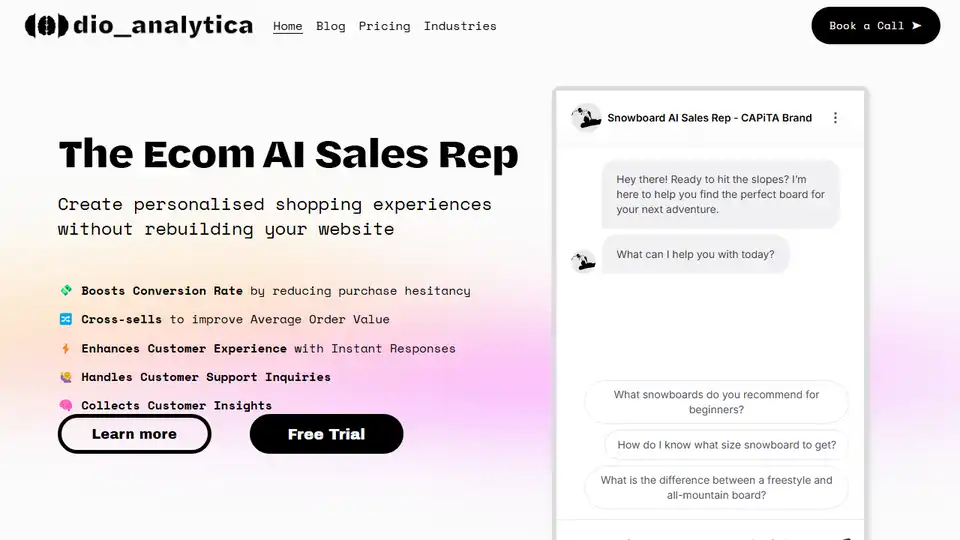This screenshot has width=960, height=540.
Task: Start the Free Trial
Action: tap(326, 434)
